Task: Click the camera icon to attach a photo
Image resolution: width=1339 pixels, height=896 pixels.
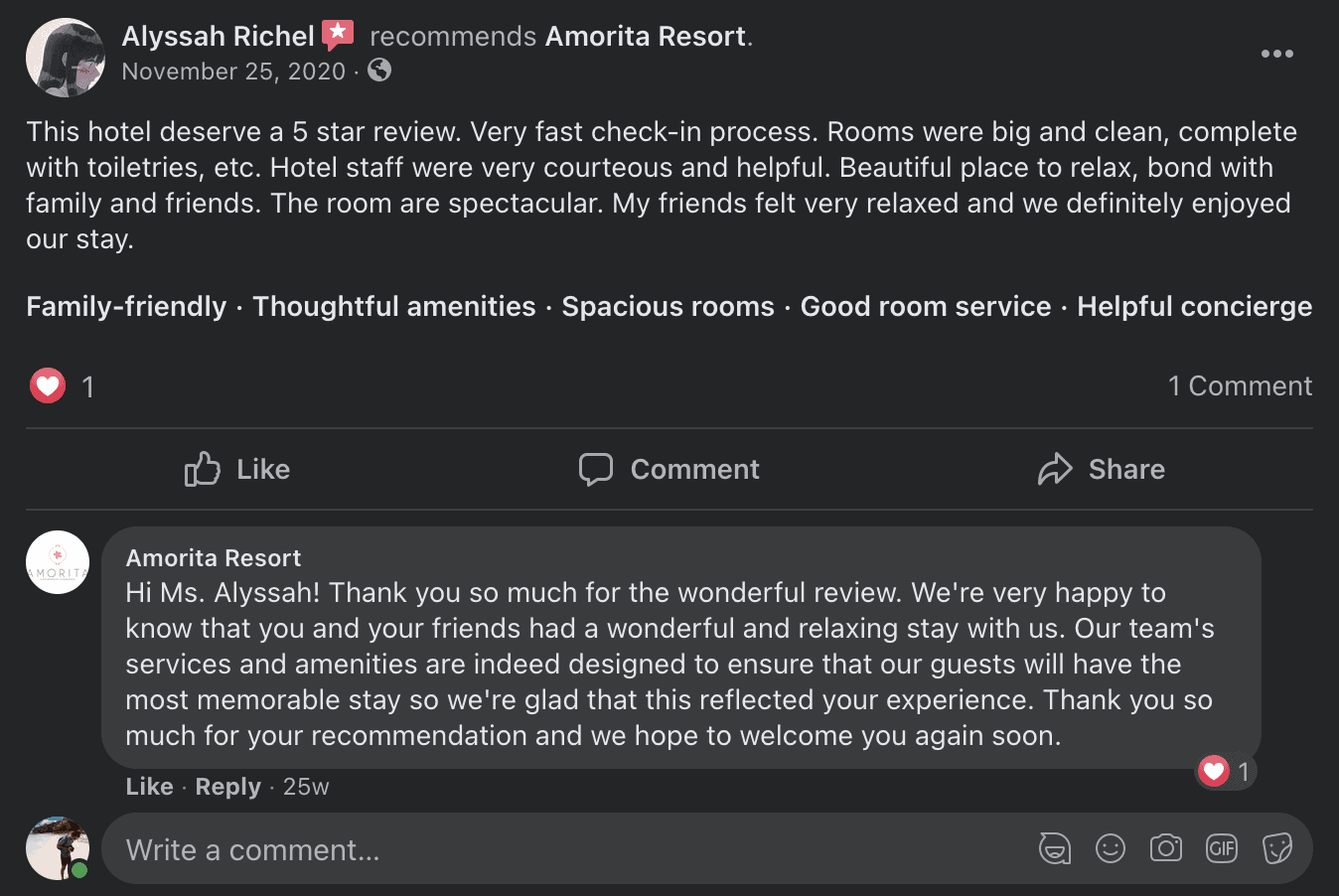Action: pyautogui.click(x=1165, y=848)
